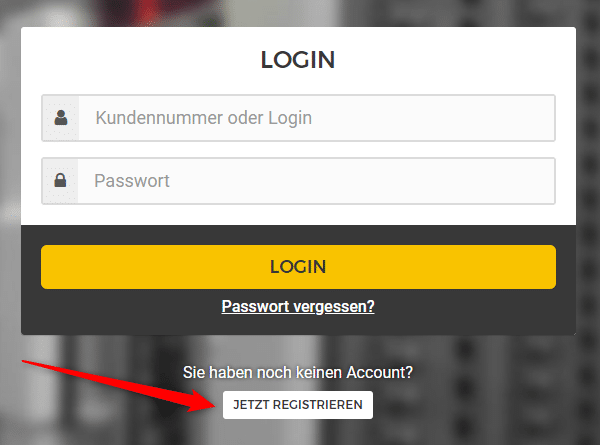
Task: Click the LOGIN heading at top
Action: pyautogui.click(x=298, y=60)
